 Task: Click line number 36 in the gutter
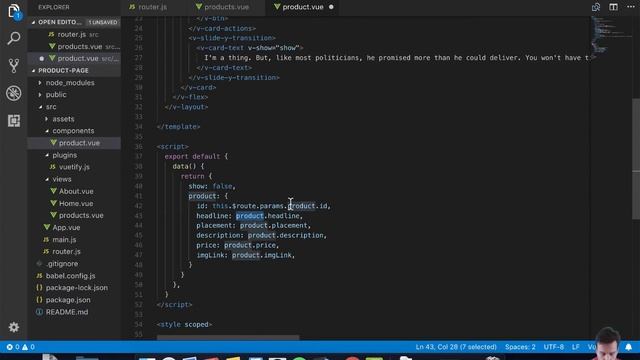point(138,147)
